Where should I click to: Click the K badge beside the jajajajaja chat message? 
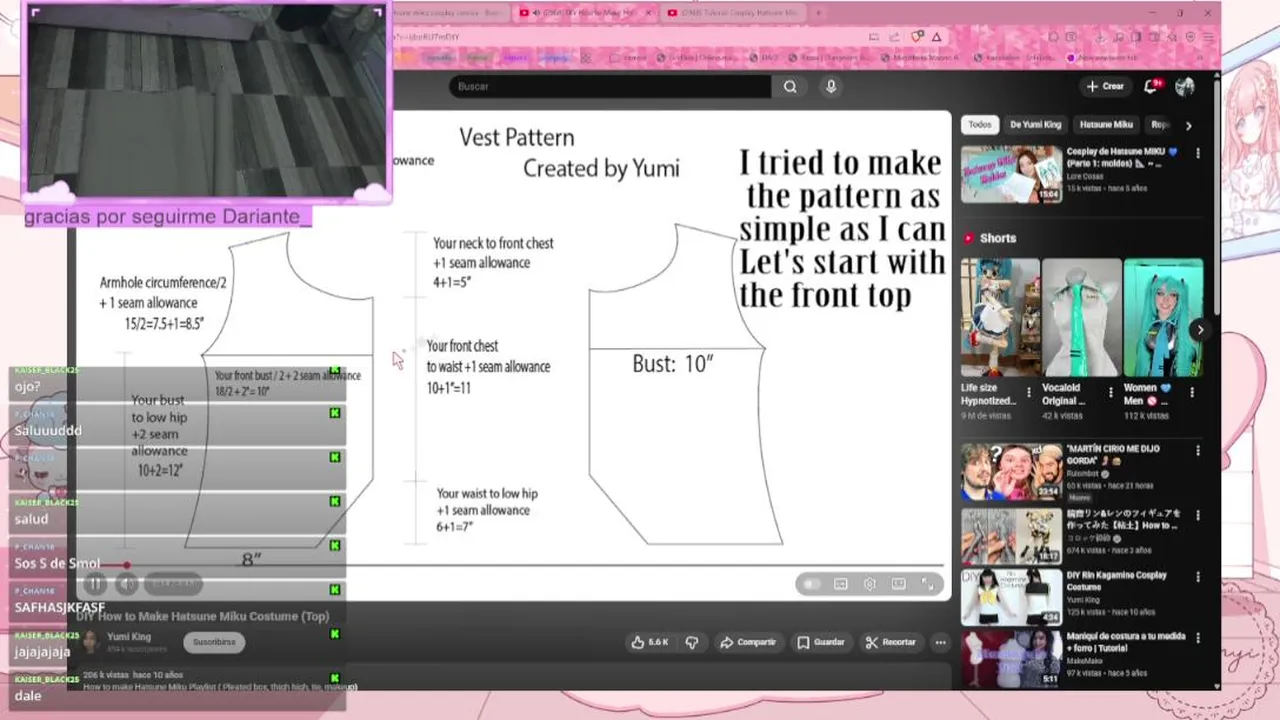coord(335,634)
